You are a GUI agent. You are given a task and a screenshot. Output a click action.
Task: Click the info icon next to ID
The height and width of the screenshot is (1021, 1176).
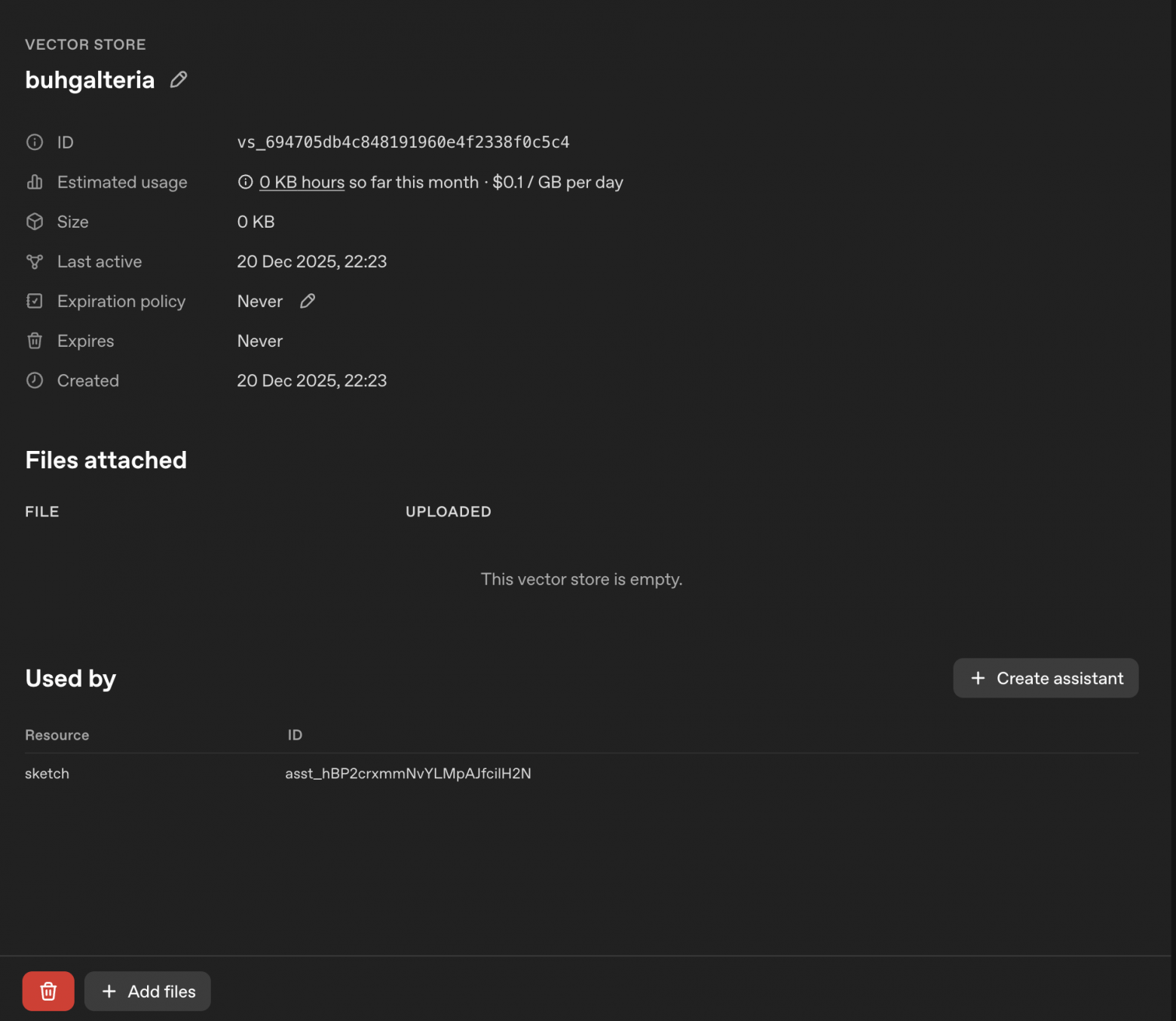[x=35, y=142]
